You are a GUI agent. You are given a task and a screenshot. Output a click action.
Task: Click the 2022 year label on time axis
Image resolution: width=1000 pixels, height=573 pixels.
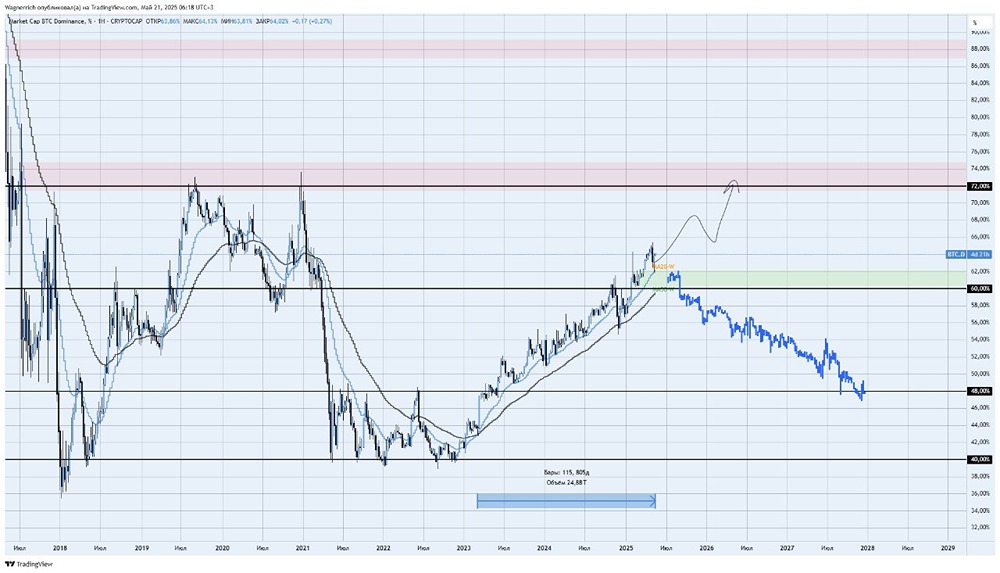click(x=383, y=548)
